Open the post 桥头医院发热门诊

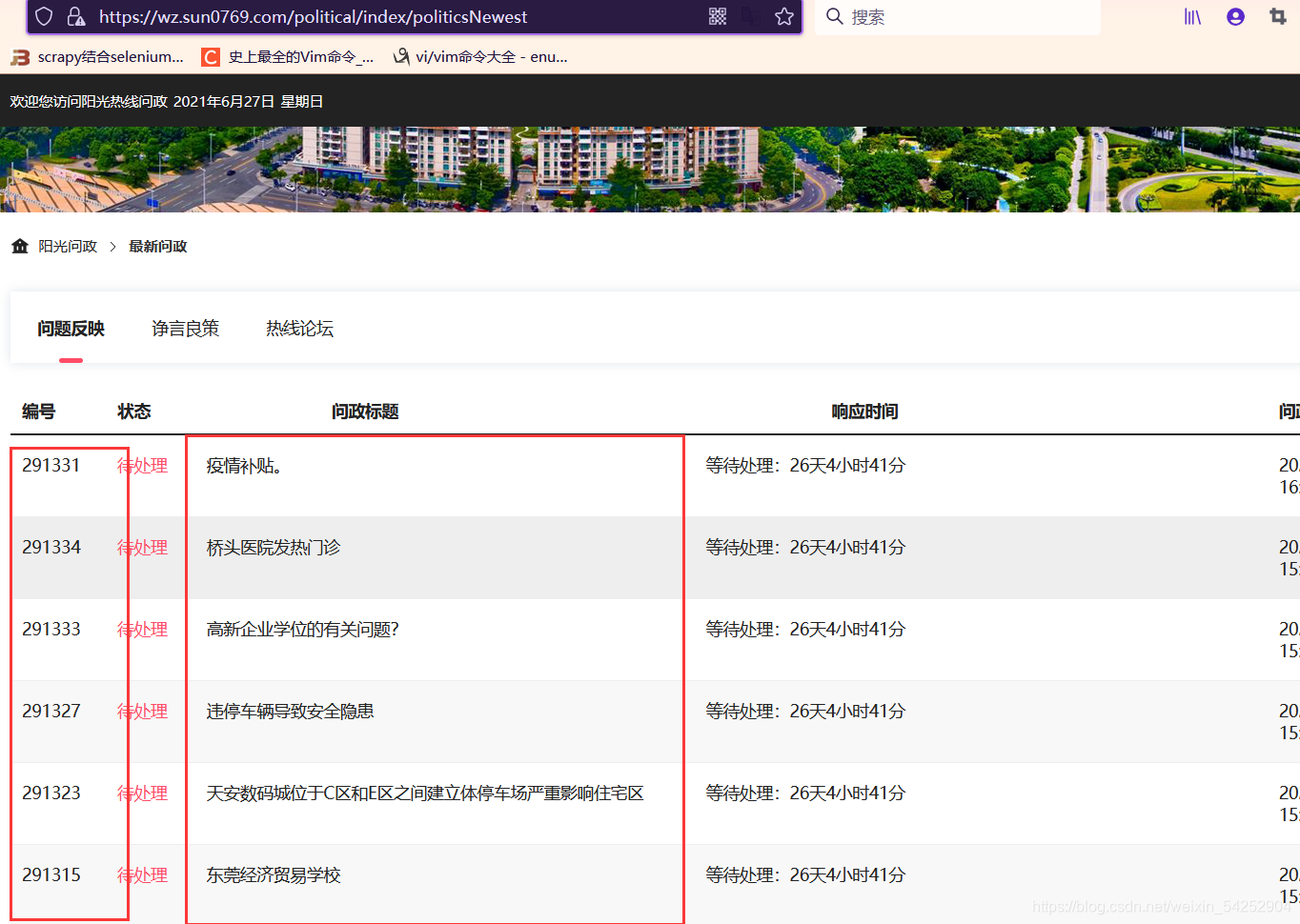[x=274, y=548]
